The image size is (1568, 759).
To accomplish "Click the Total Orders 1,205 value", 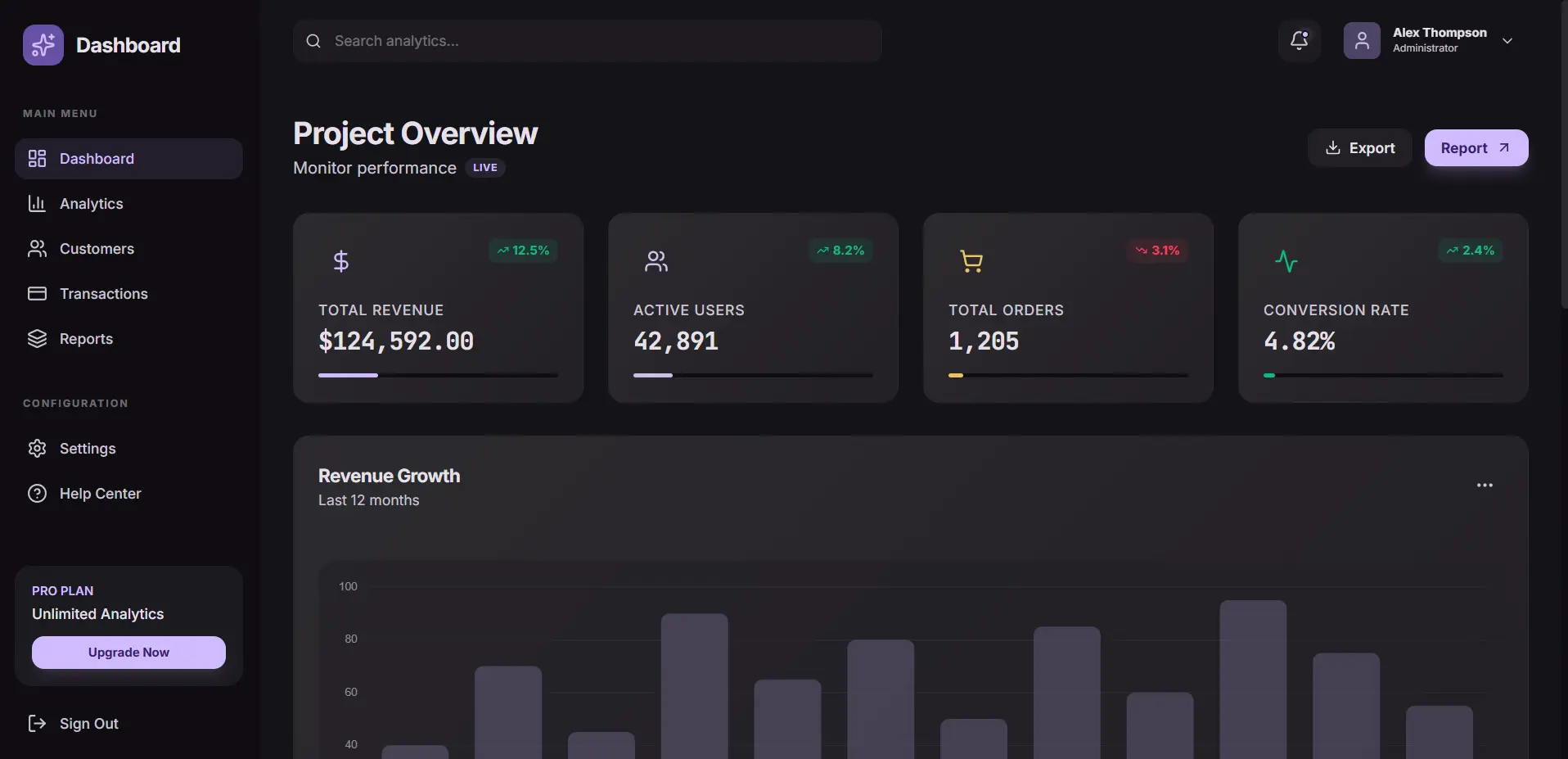I will [x=984, y=341].
